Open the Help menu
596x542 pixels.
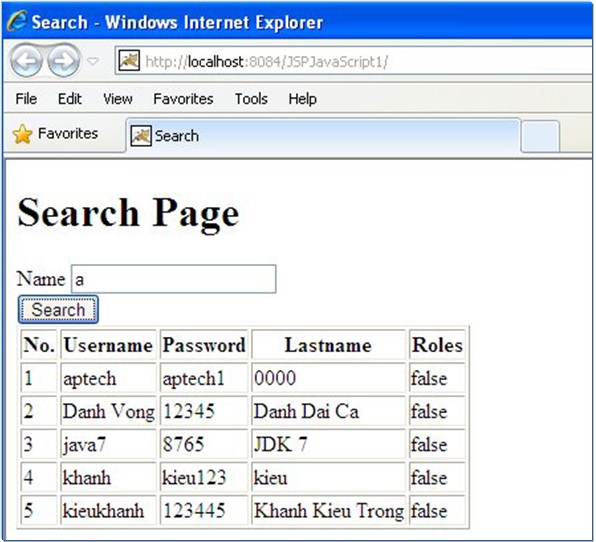[303, 99]
